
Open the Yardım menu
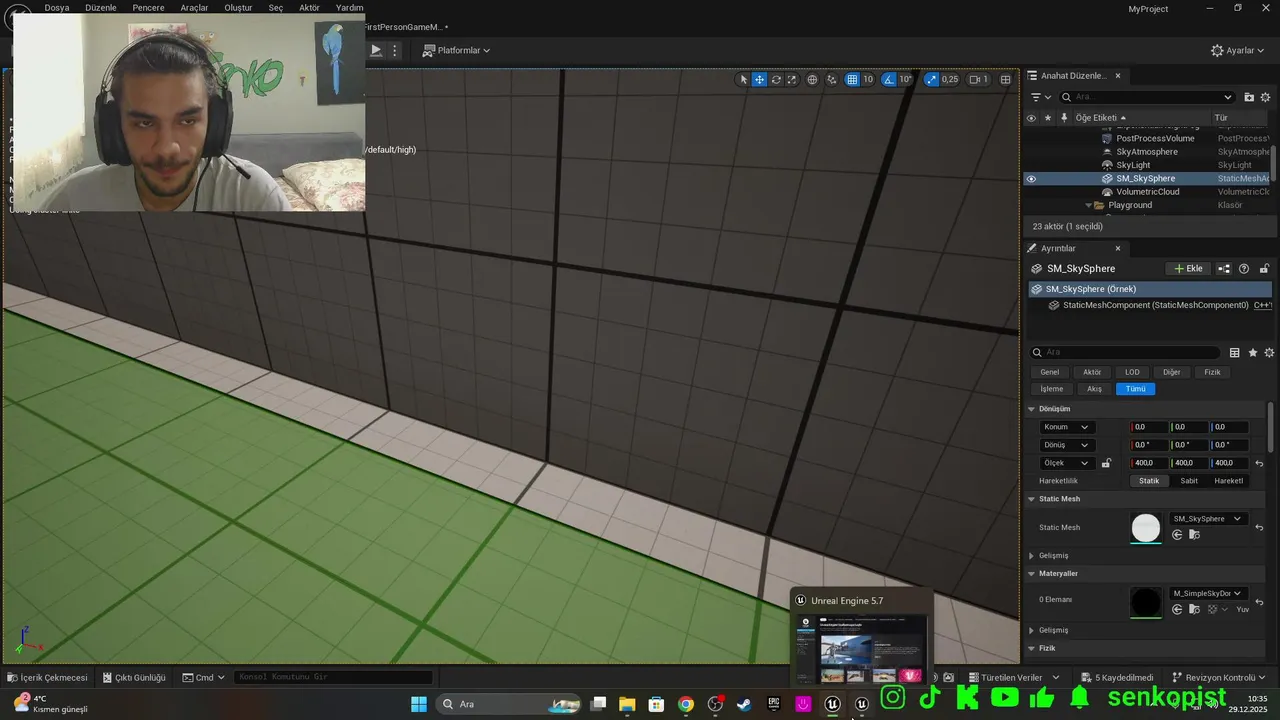click(349, 7)
